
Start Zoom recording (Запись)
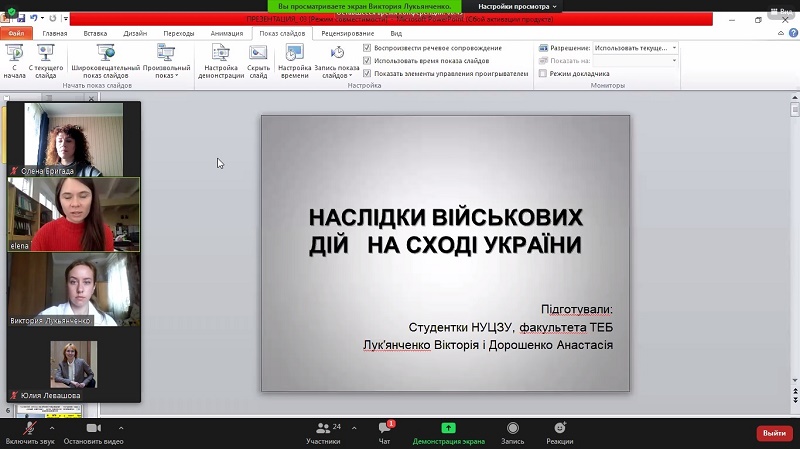512,428
